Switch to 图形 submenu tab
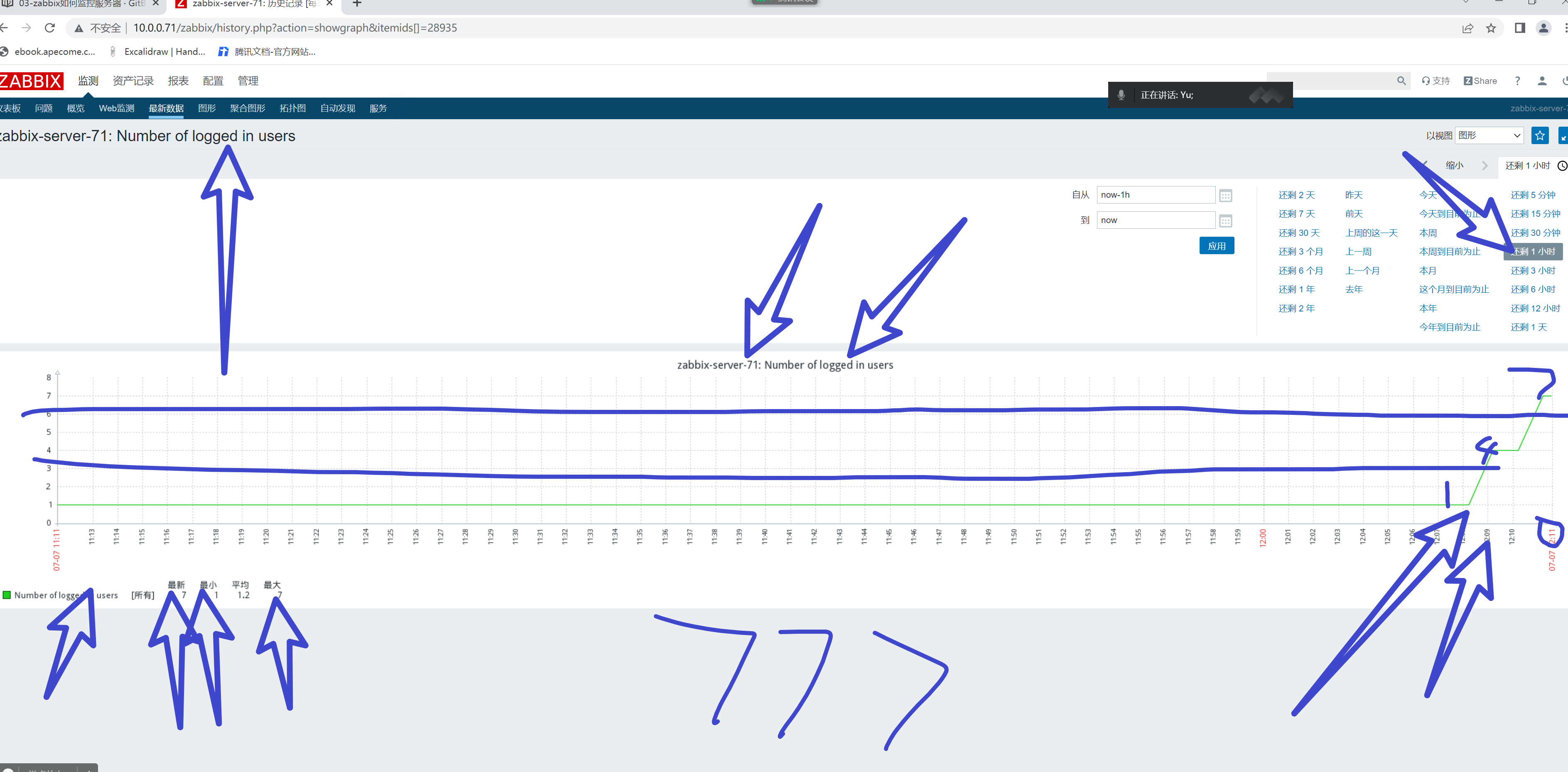 pos(207,108)
